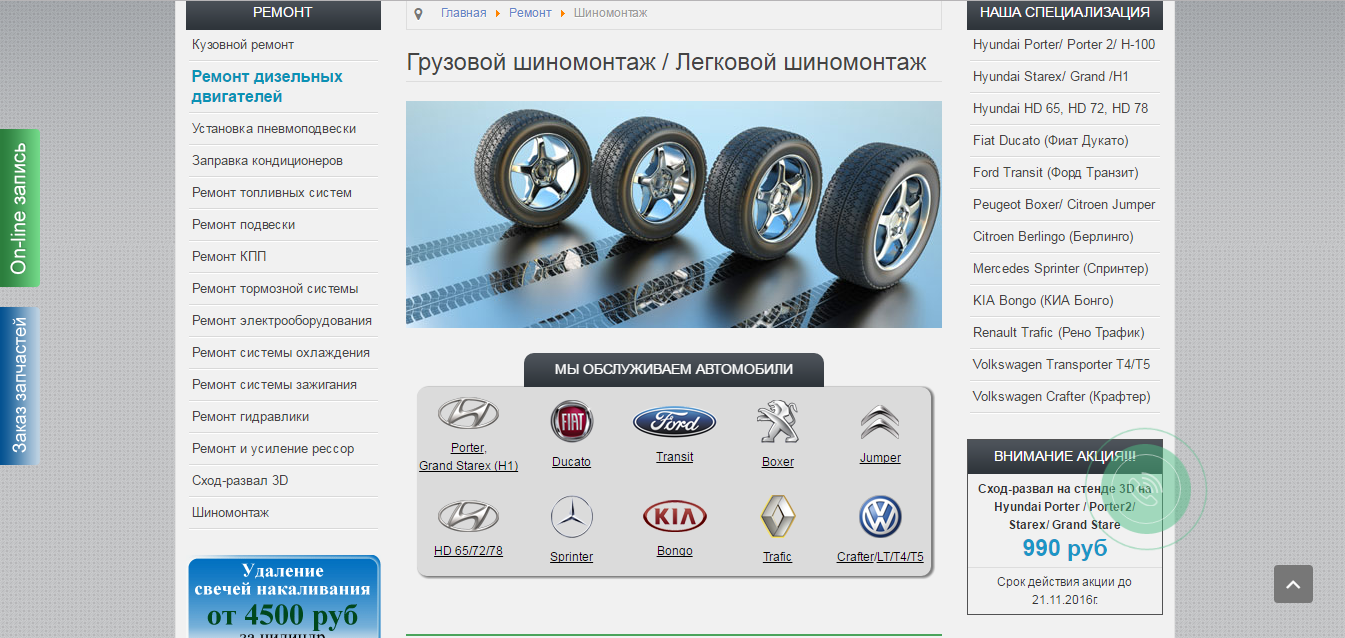Open Fiat Ducato (Фиат Дукато) specialization

[x=1064, y=141]
